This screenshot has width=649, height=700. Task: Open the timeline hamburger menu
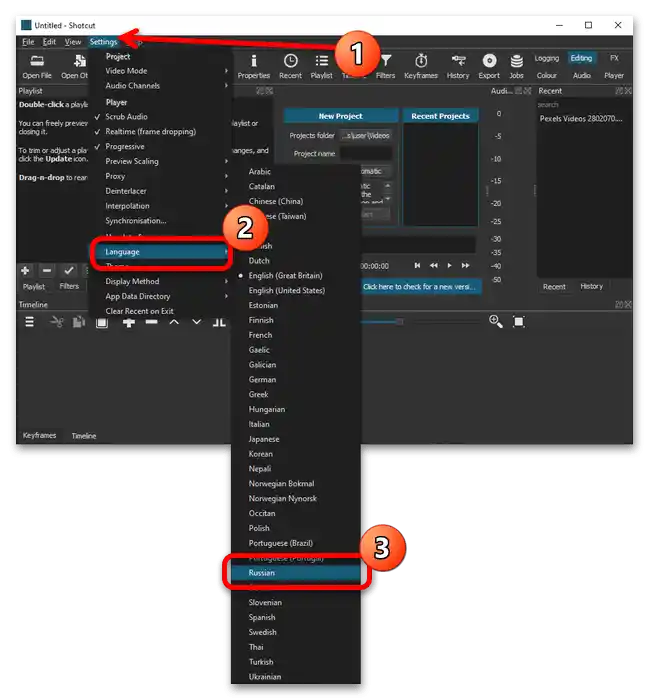29,322
